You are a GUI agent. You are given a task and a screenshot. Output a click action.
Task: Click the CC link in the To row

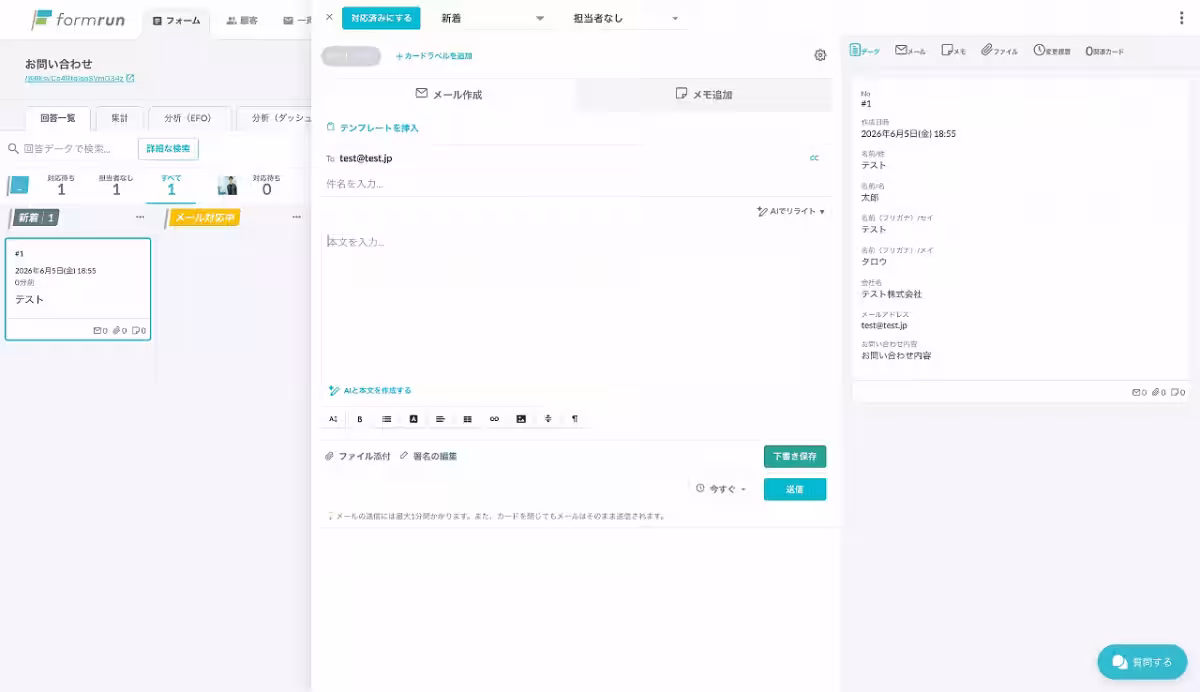click(x=814, y=158)
